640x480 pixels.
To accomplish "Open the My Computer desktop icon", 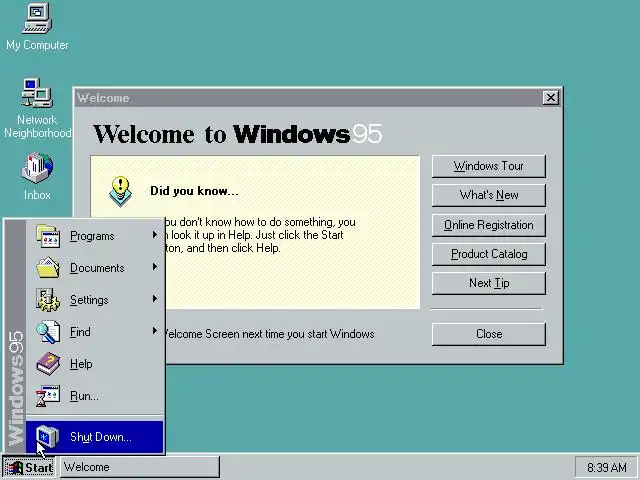I will coord(37,27).
